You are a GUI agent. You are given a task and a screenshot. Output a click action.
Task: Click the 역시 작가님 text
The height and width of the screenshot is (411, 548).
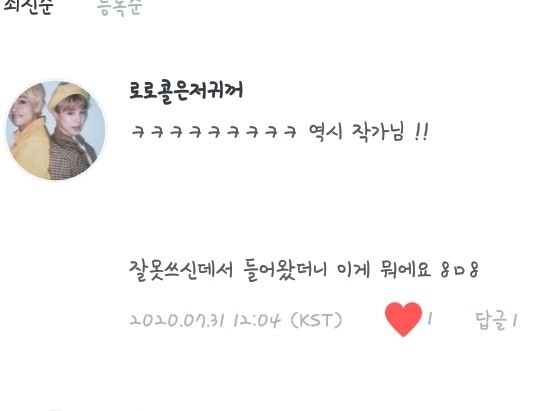click(x=356, y=132)
